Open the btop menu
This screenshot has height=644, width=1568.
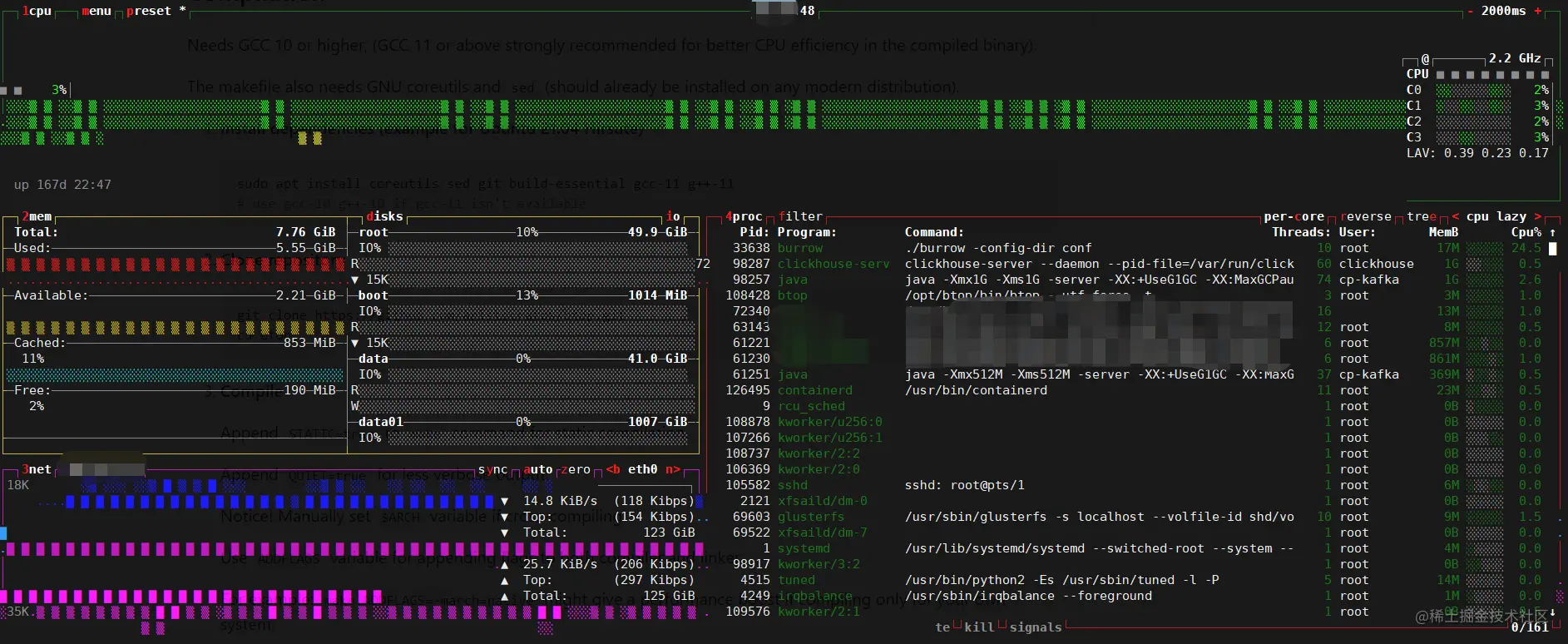(96, 11)
